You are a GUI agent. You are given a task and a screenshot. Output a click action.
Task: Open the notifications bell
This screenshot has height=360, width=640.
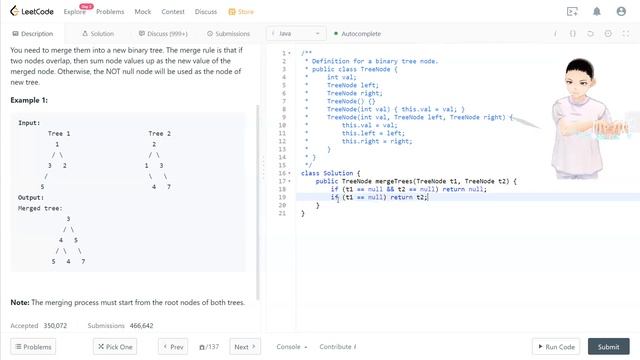(x=597, y=11)
